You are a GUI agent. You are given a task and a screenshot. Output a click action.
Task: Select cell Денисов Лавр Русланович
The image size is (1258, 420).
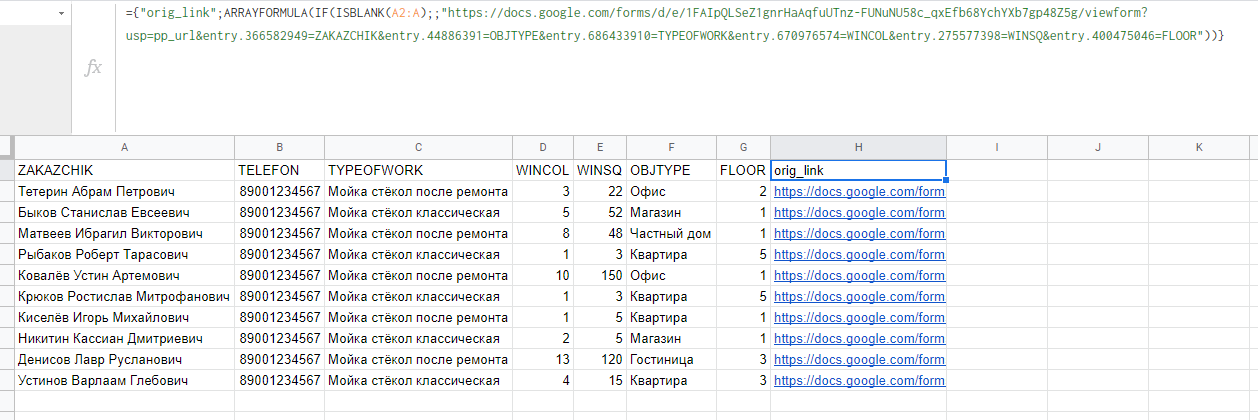124,359
